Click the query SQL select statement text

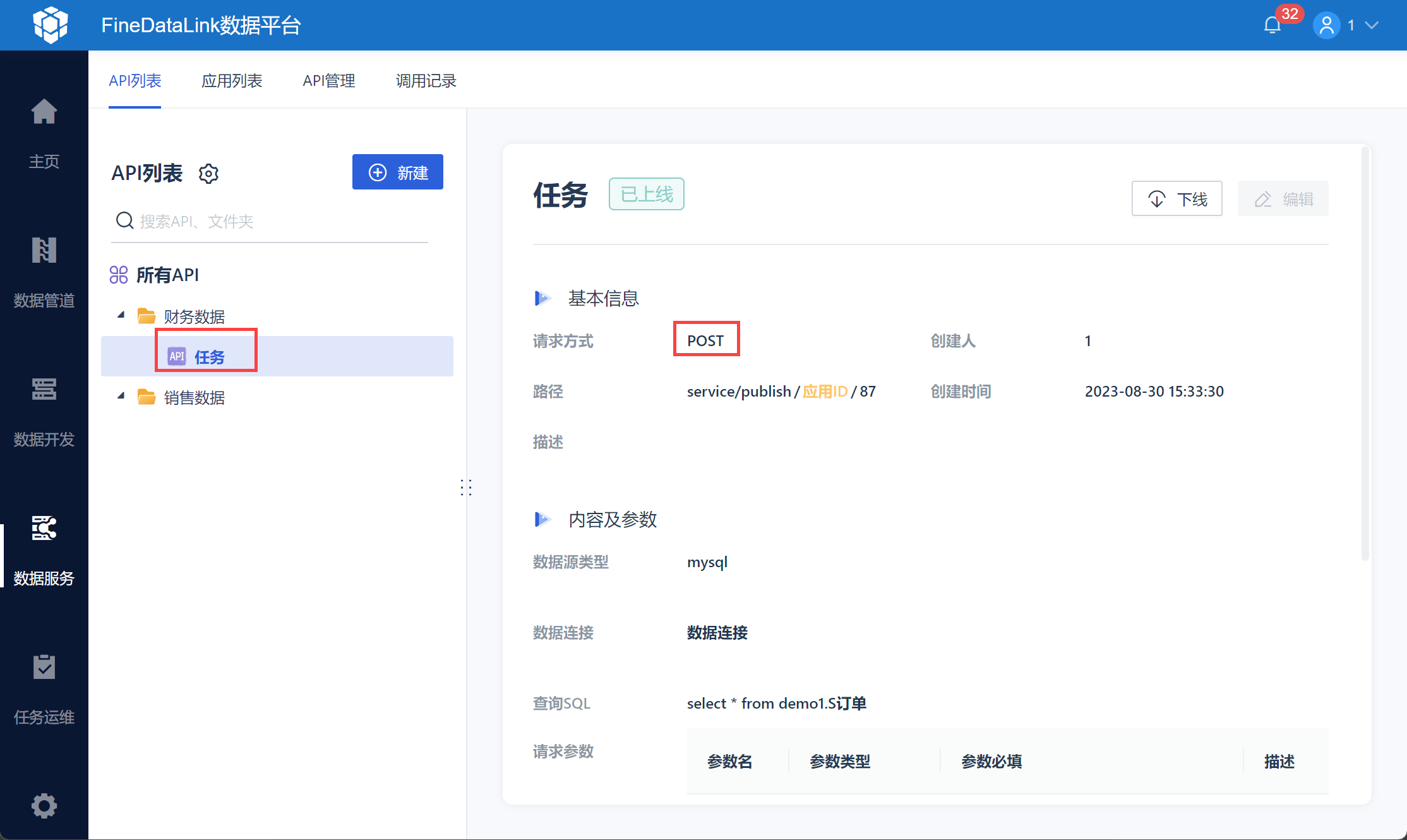coord(776,703)
